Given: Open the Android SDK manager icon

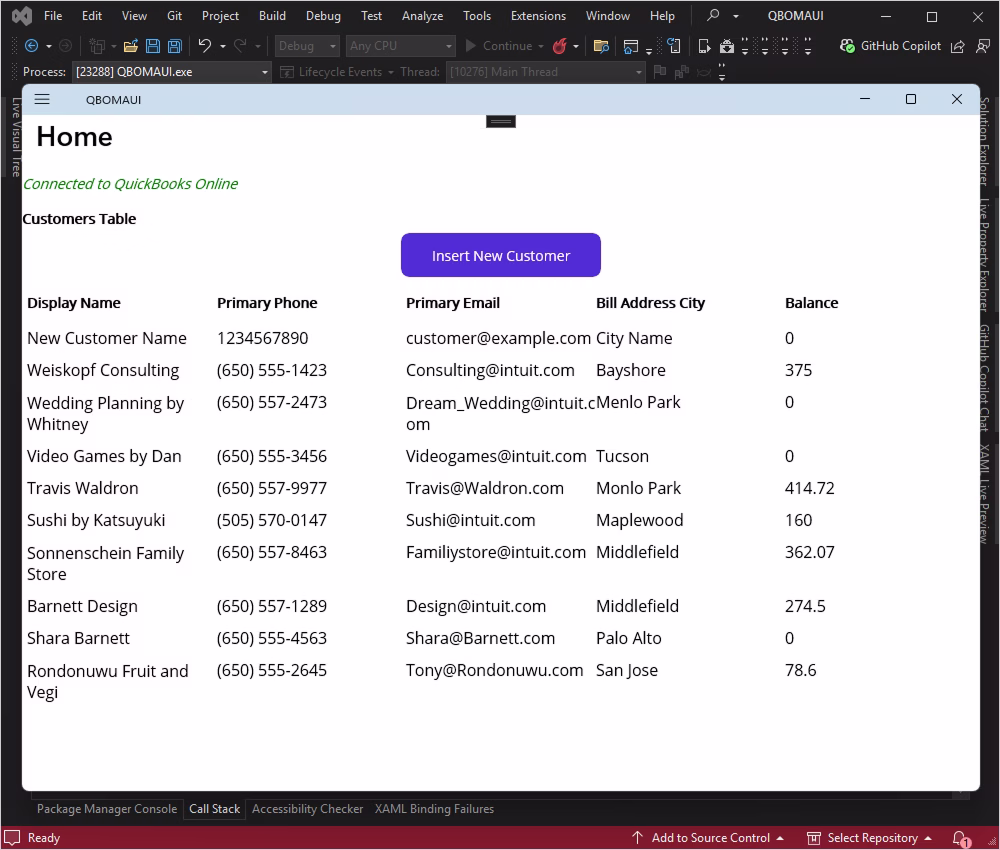Looking at the screenshot, I should 726,46.
